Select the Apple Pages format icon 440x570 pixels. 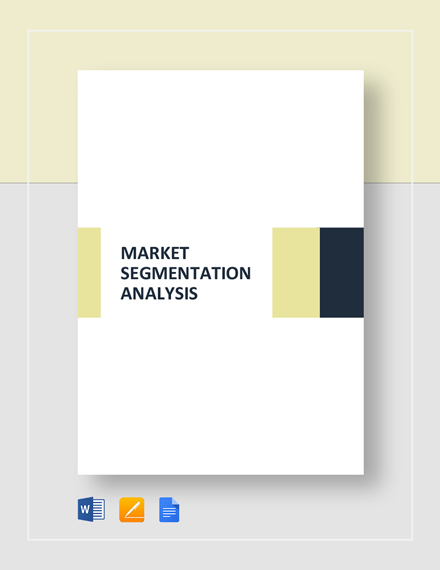click(132, 510)
